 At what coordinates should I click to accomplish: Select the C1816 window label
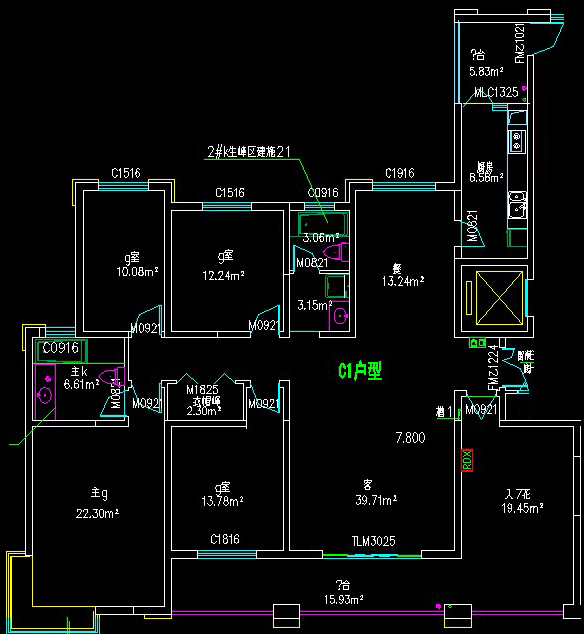pyautogui.click(x=225, y=539)
